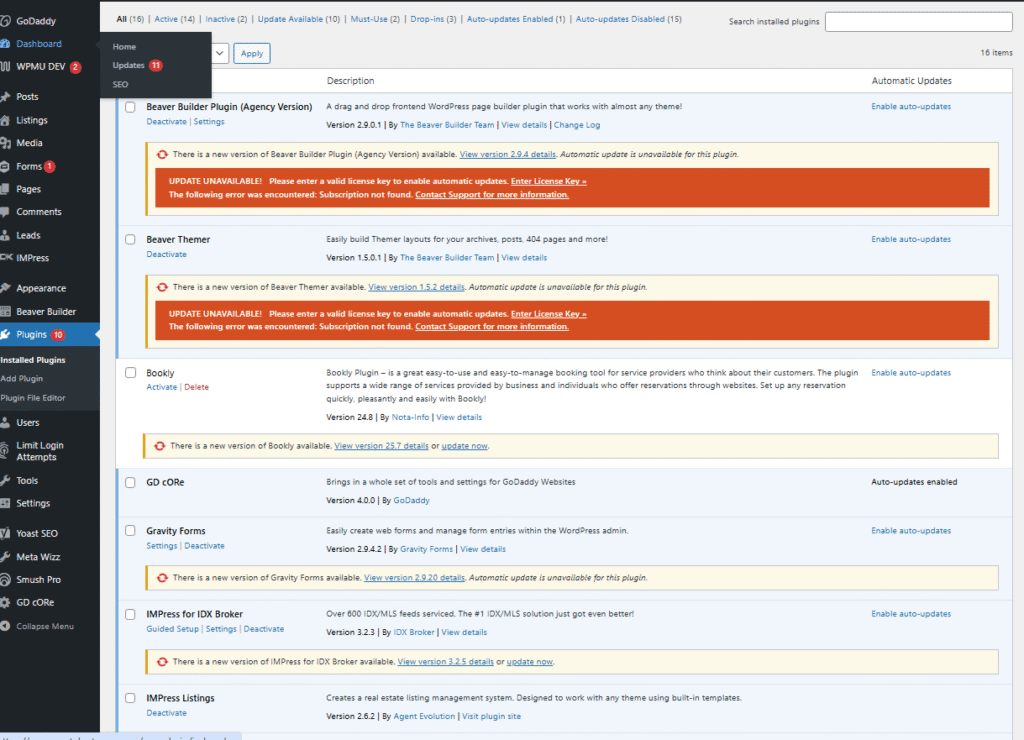Open Home in Dashboard flyout menu
The image size is (1024, 740).
(x=124, y=47)
